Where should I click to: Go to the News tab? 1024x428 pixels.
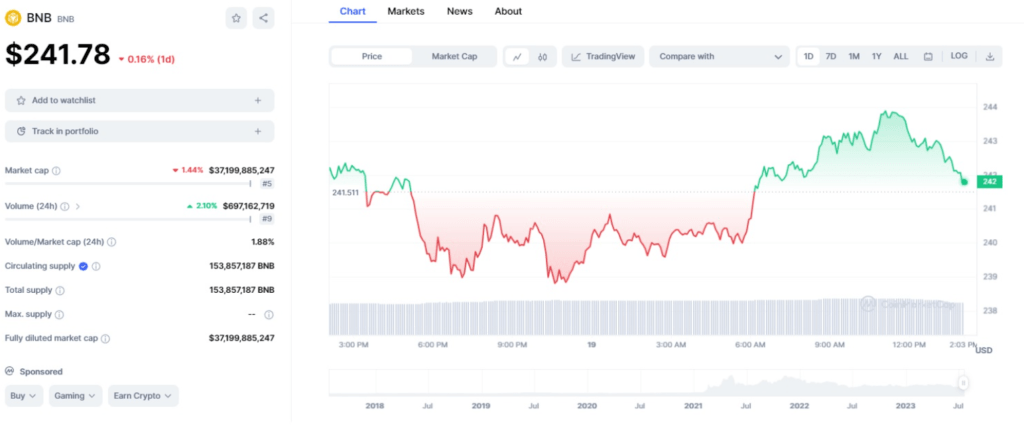pyautogui.click(x=460, y=11)
